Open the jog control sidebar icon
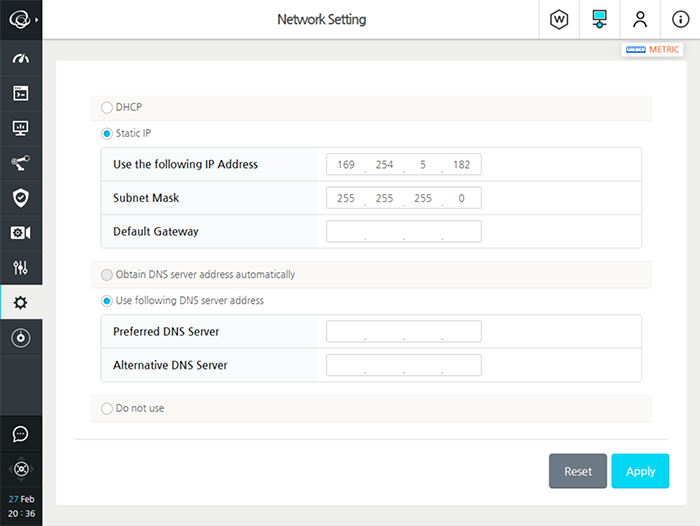The height and width of the screenshot is (526, 700). coord(21,469)
